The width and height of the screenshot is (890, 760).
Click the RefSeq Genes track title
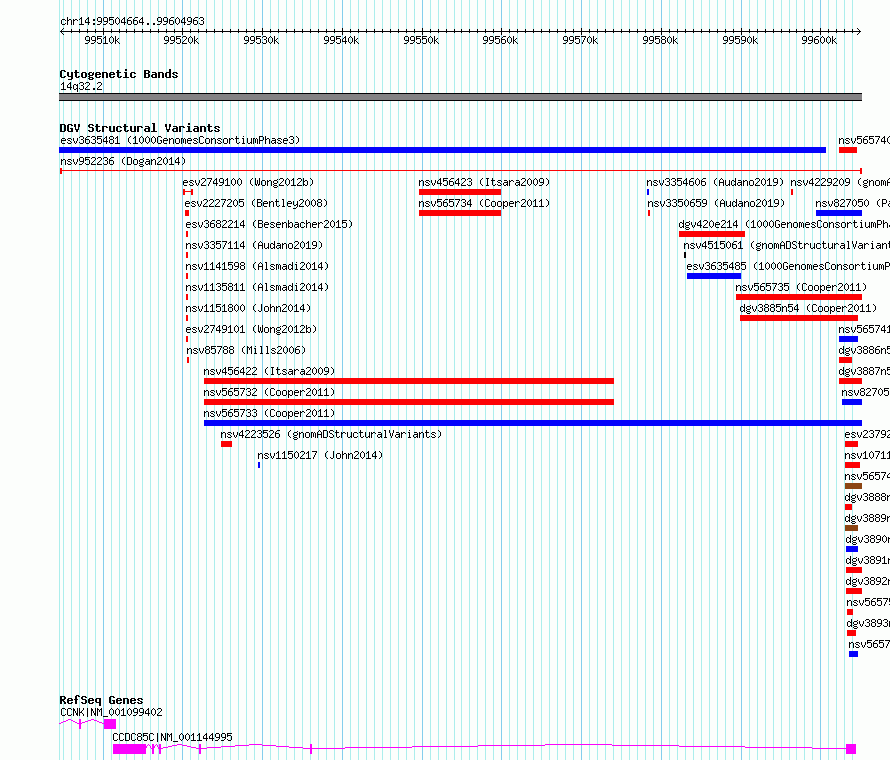101,700
